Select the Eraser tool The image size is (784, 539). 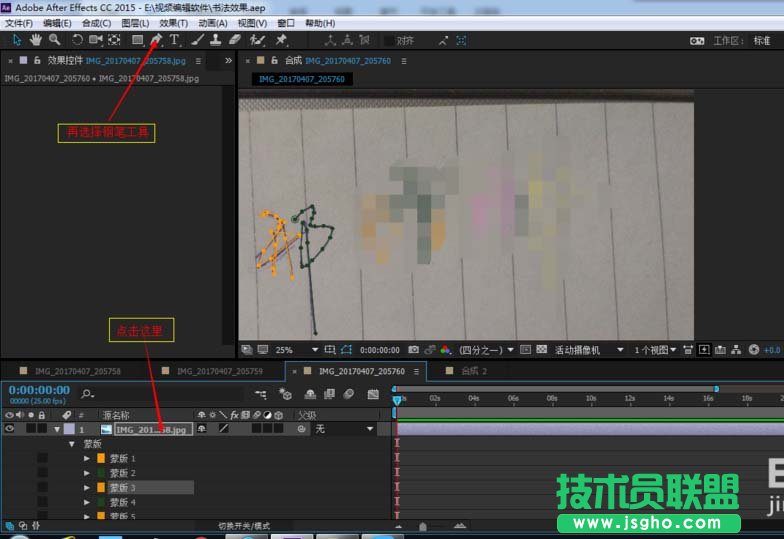tap(235, 40)
